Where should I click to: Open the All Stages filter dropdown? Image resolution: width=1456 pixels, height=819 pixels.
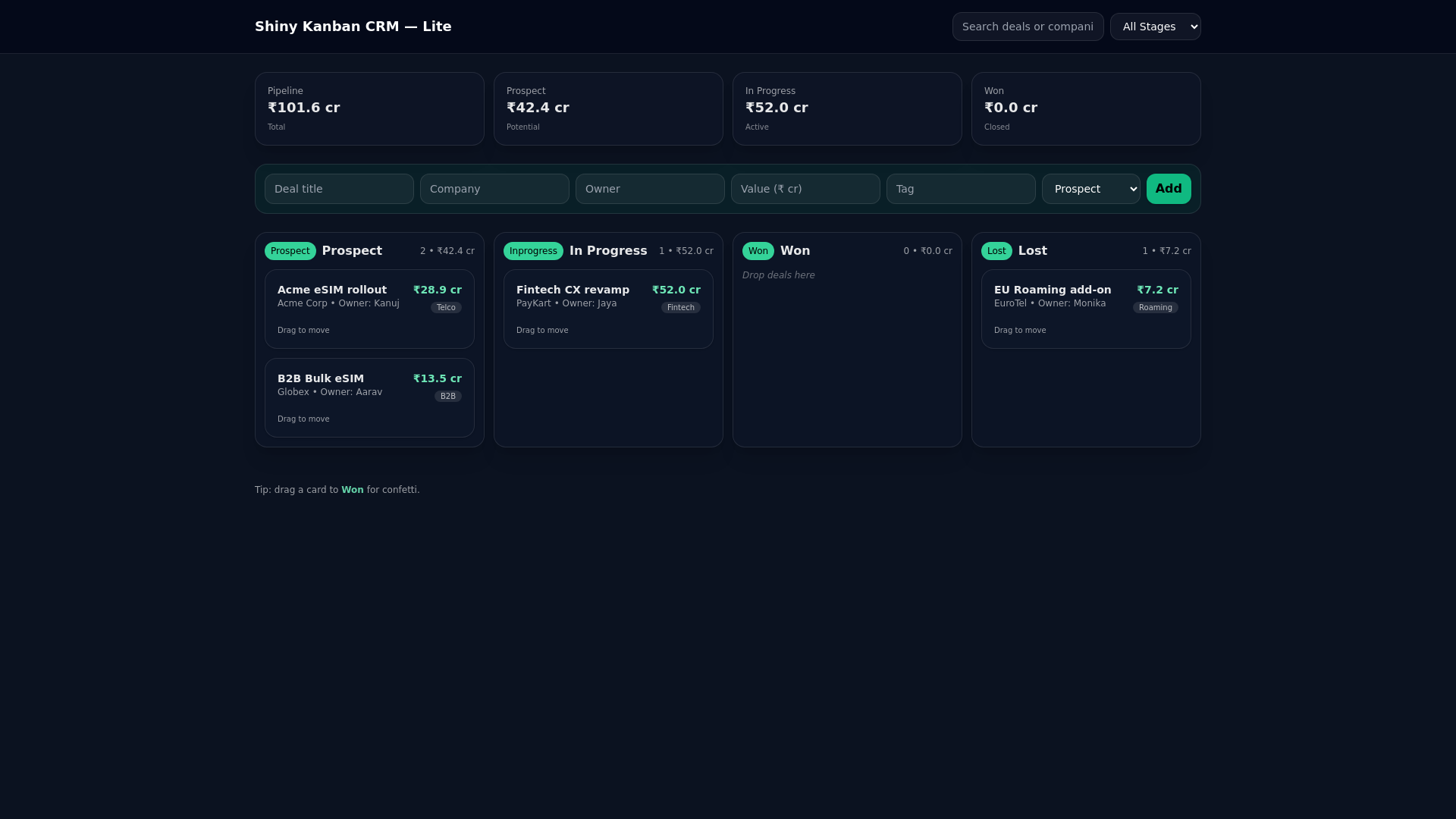click(1155, 27)
